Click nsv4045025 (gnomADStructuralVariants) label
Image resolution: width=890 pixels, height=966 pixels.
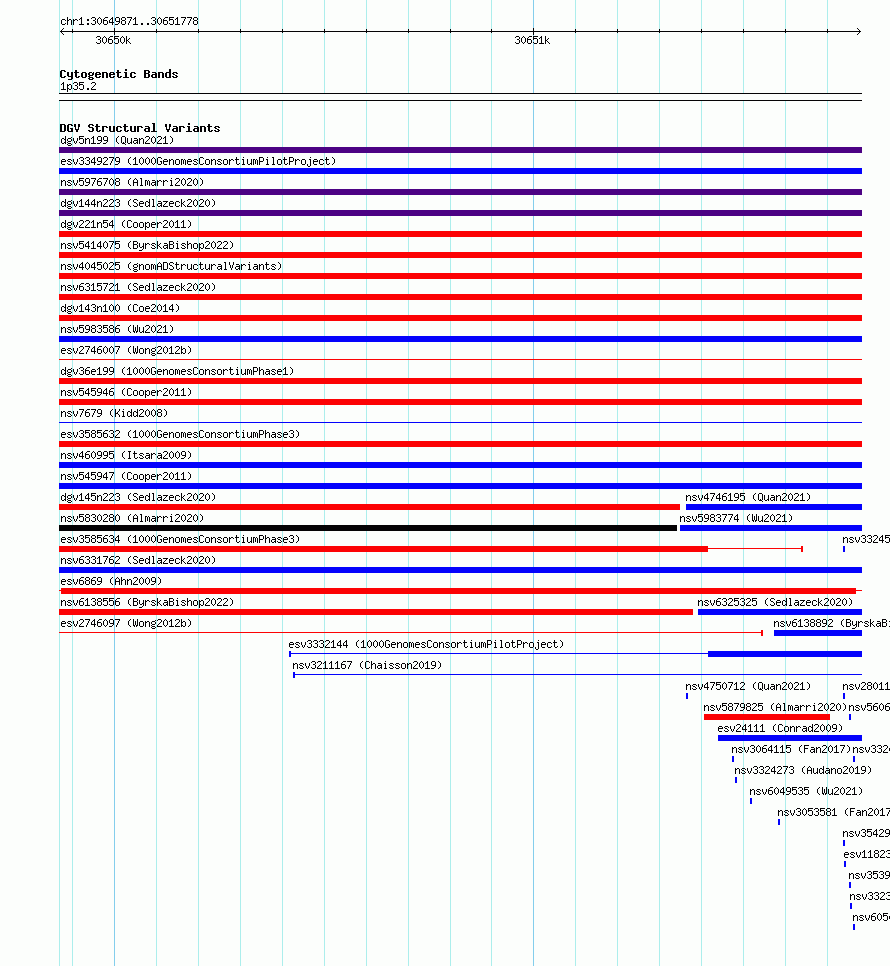click(171, 266)
